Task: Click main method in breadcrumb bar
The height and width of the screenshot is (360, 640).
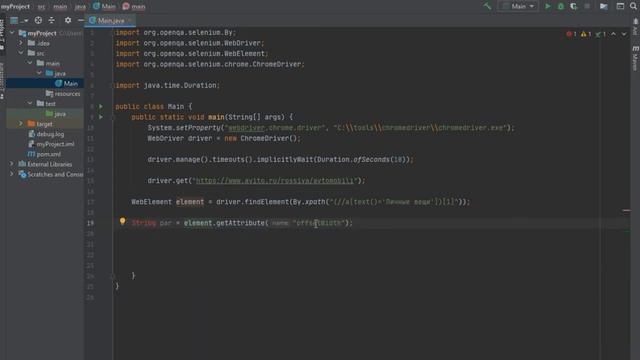Action: click(x=134, y=7)
